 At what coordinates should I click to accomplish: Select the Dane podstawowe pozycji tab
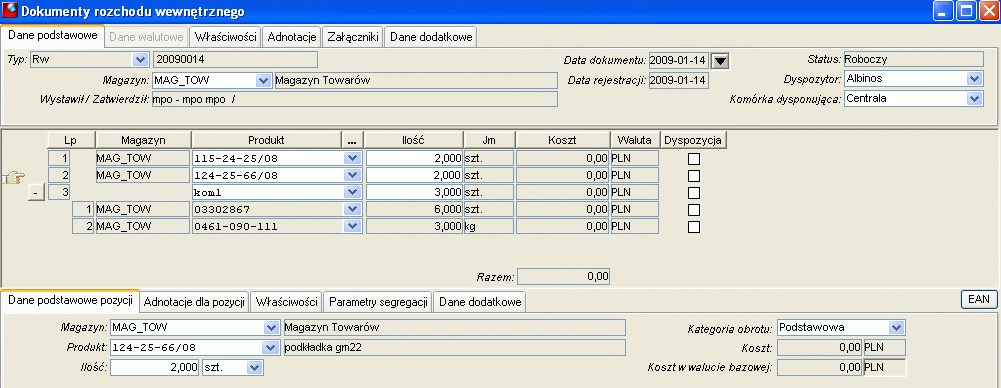71,300
